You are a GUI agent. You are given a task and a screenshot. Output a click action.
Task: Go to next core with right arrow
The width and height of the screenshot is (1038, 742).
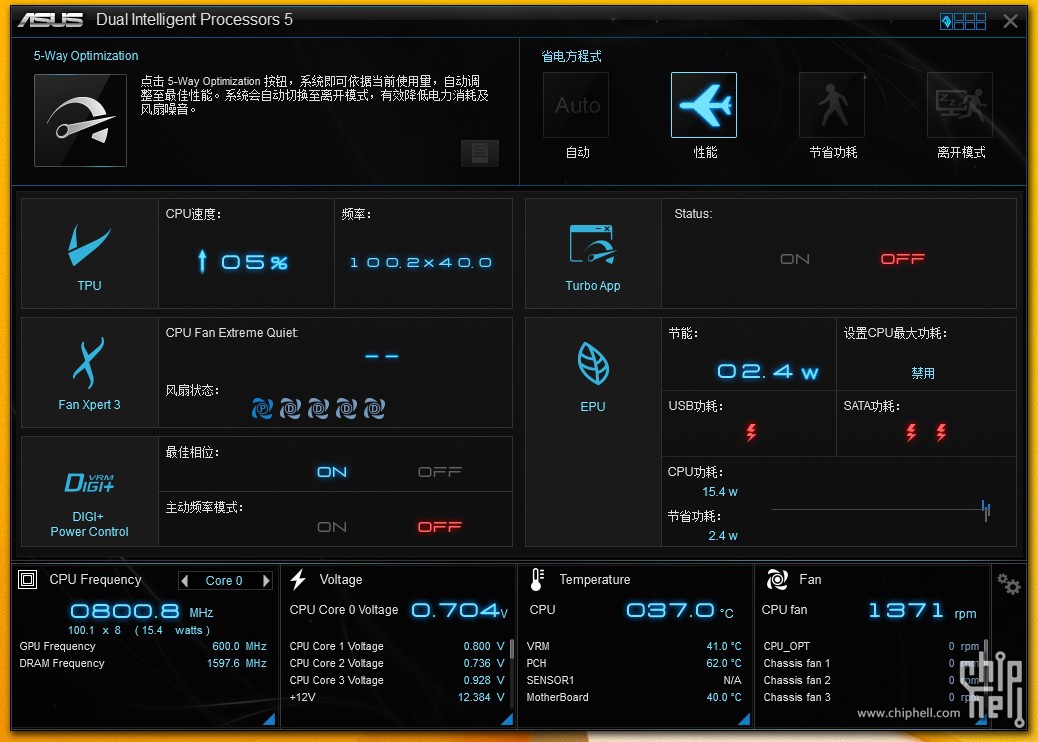266,580
